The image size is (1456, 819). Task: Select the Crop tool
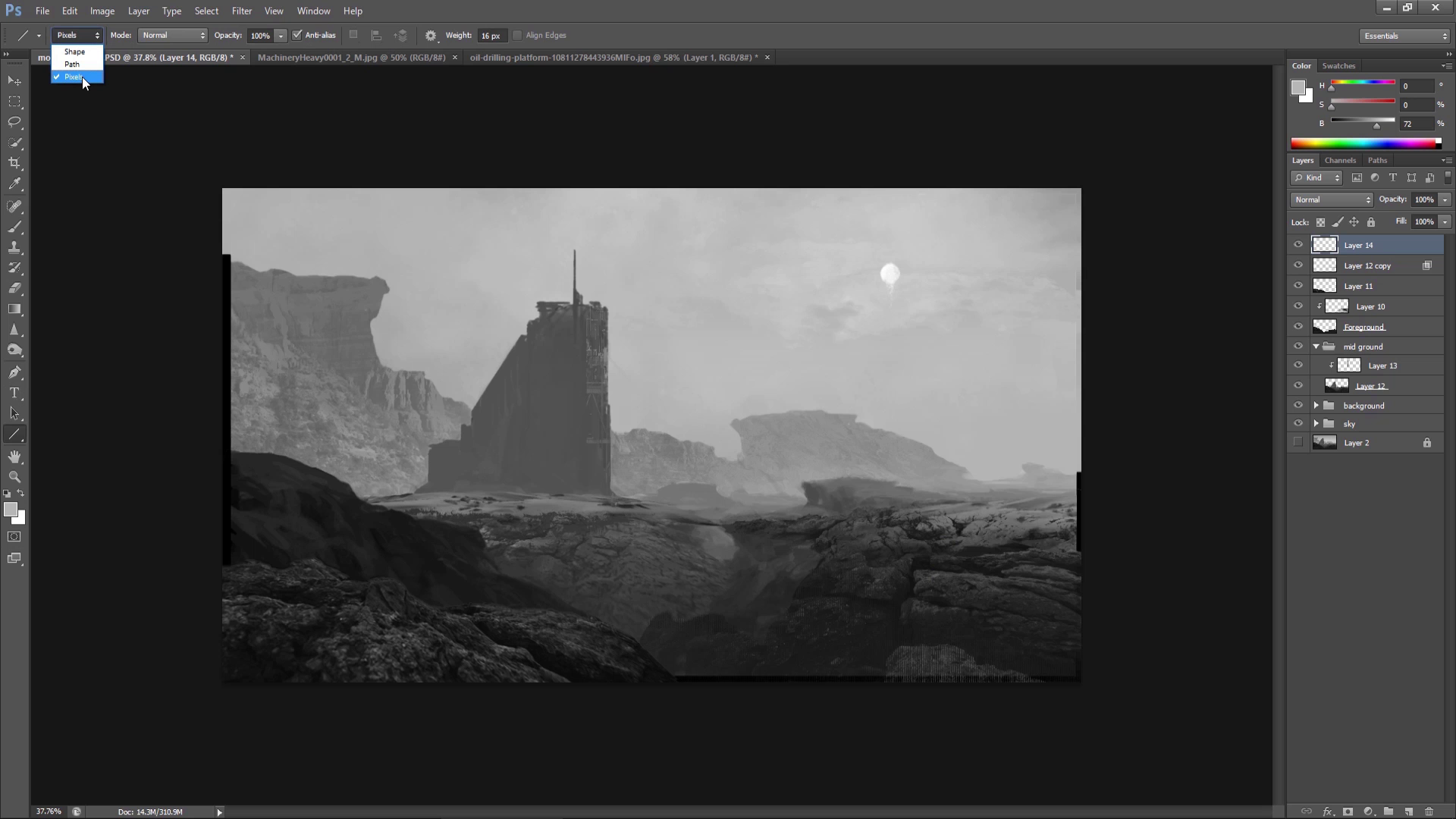pyautogui.click(x=14, y=163)
